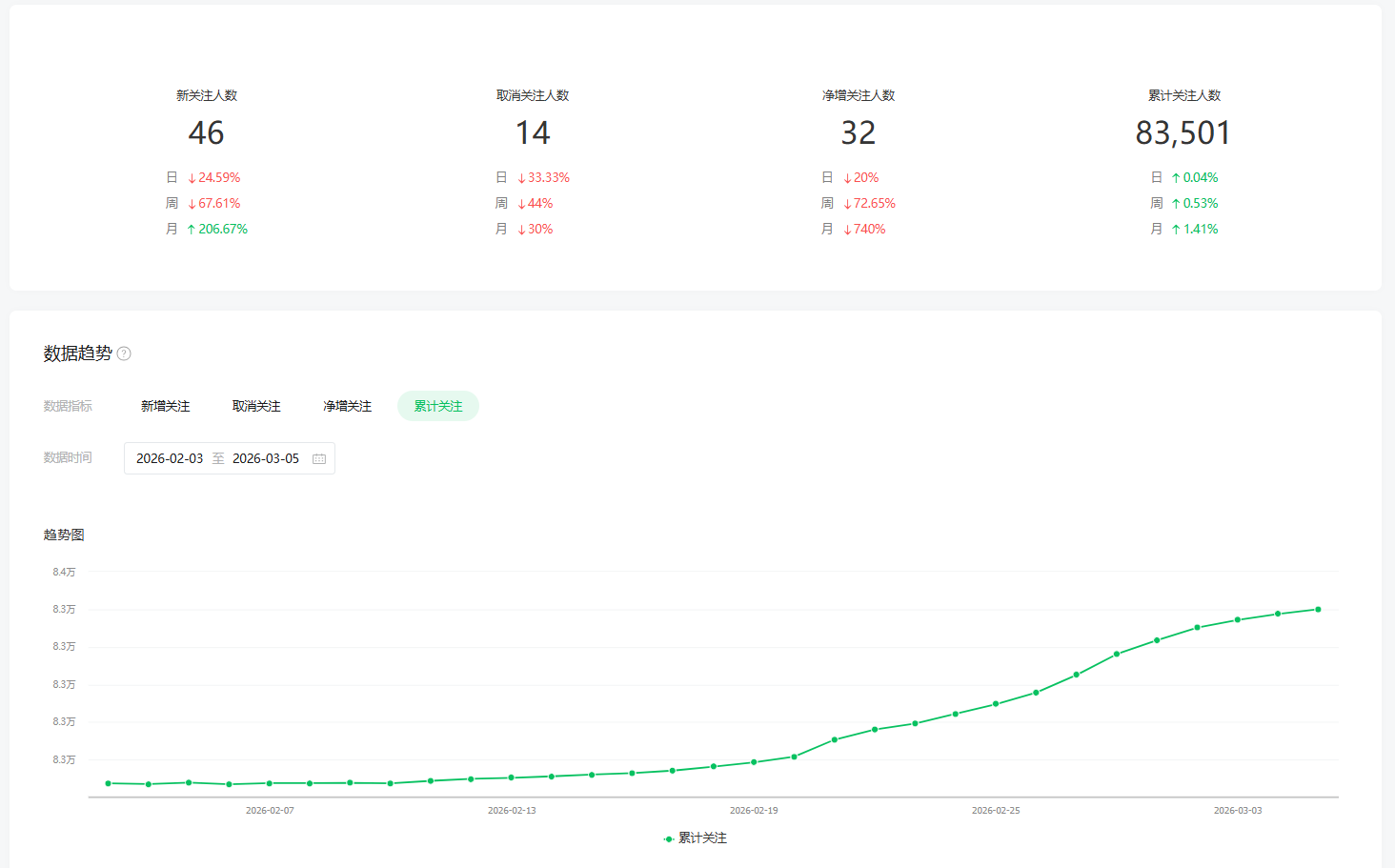
Task: Click the green up arrow beside 1.41%
Action: click(1176, 230)
